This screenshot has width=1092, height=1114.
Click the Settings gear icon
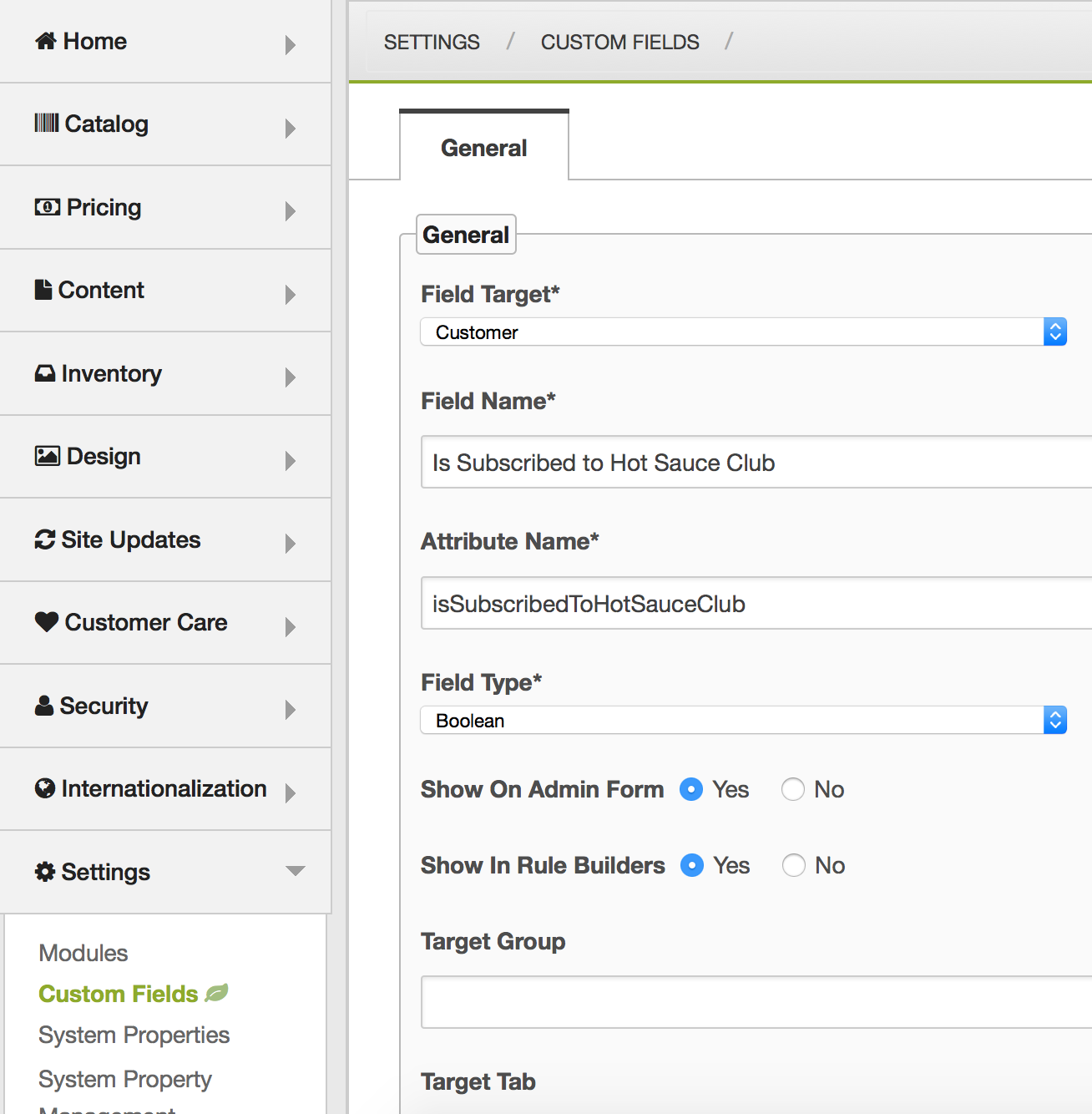(45, 871)
